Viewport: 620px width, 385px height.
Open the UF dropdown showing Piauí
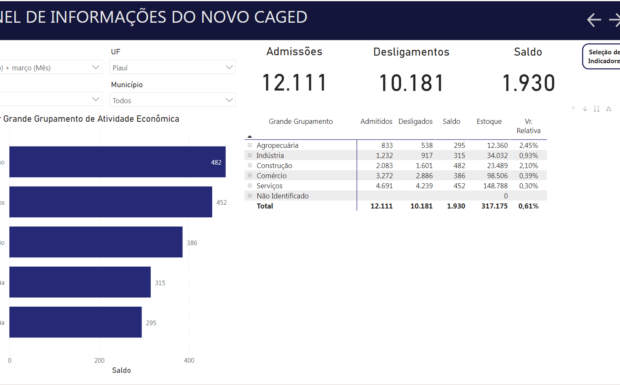coord(172,68)
